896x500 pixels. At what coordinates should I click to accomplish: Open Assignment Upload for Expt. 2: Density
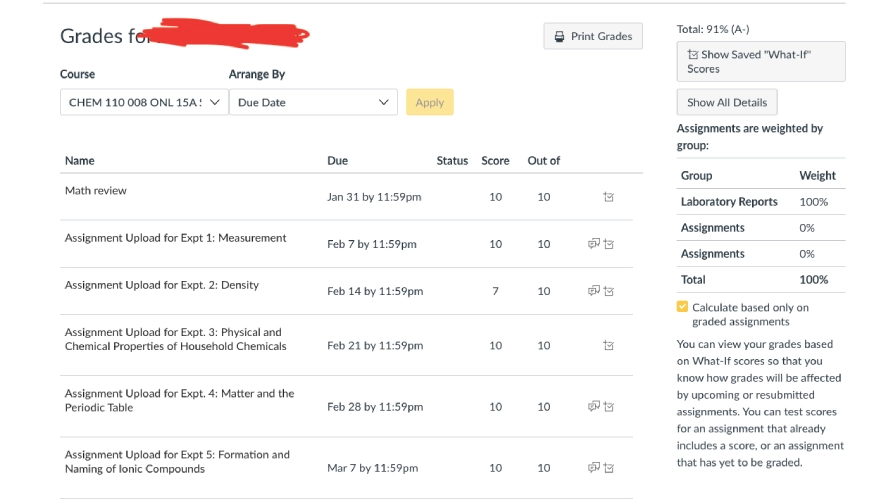coord(162,285)
